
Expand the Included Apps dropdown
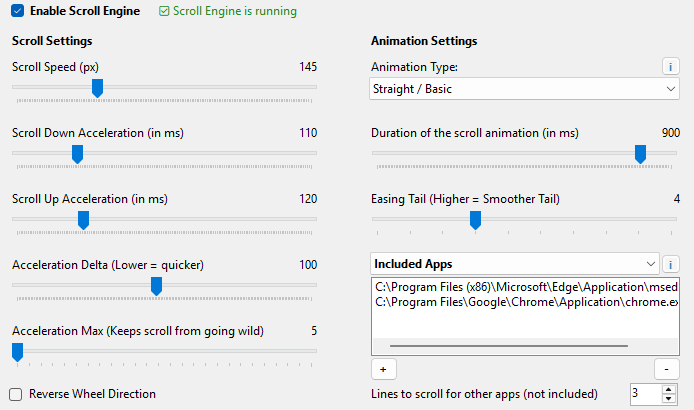click(x=514, y=264)
